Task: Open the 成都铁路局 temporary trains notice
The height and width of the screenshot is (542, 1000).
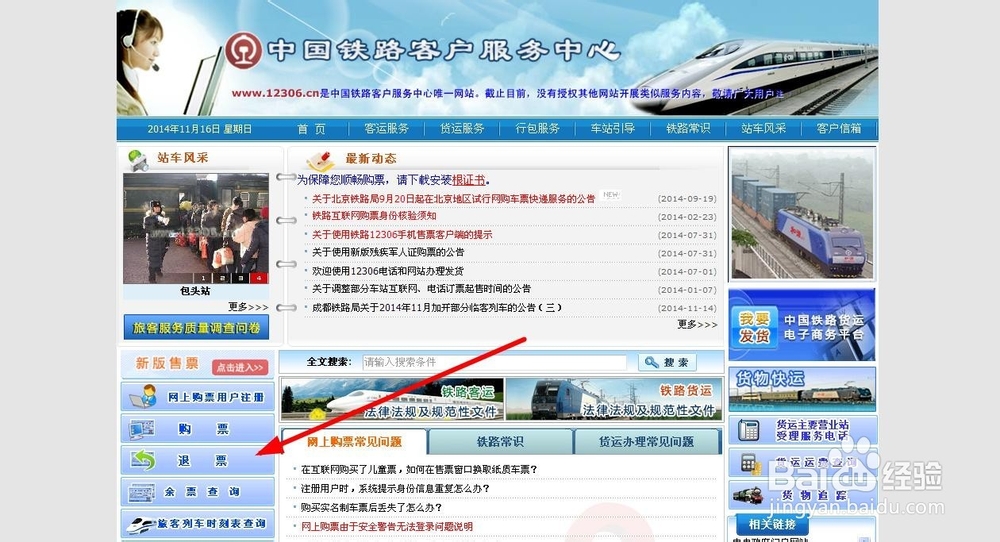Action: point(437,307)
